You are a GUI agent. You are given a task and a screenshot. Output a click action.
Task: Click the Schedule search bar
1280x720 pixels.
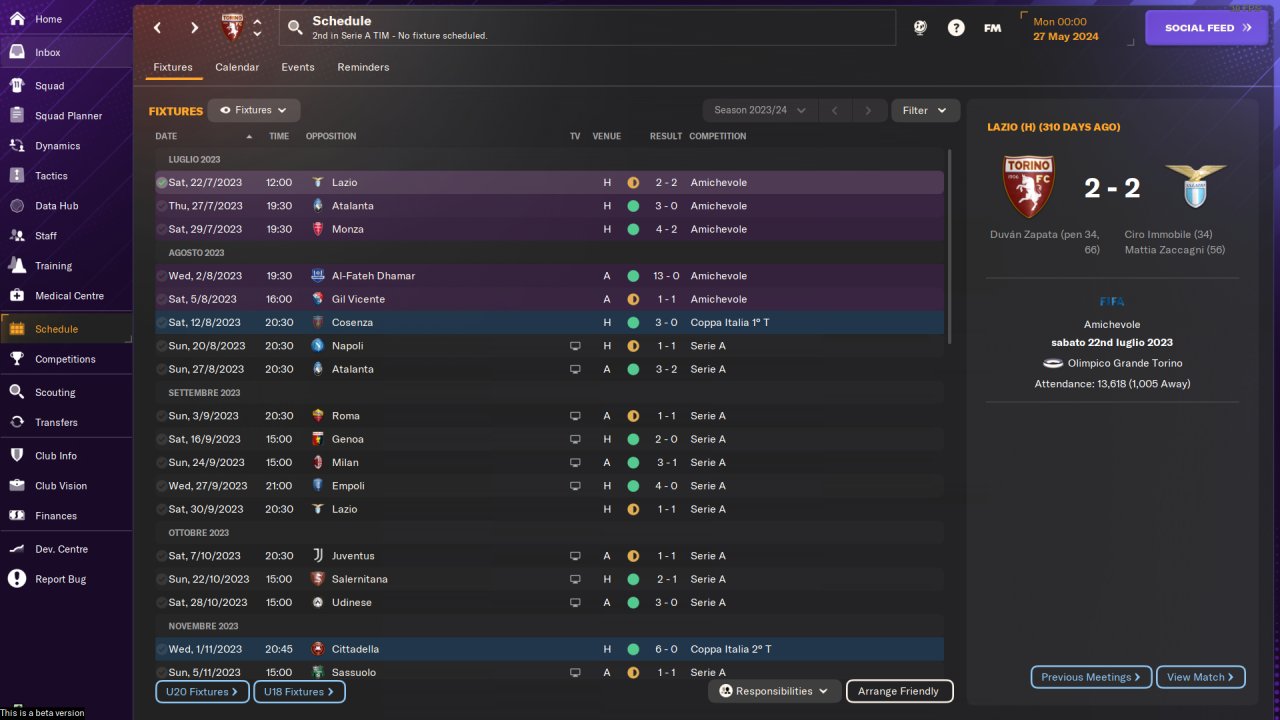click(587, 28)
